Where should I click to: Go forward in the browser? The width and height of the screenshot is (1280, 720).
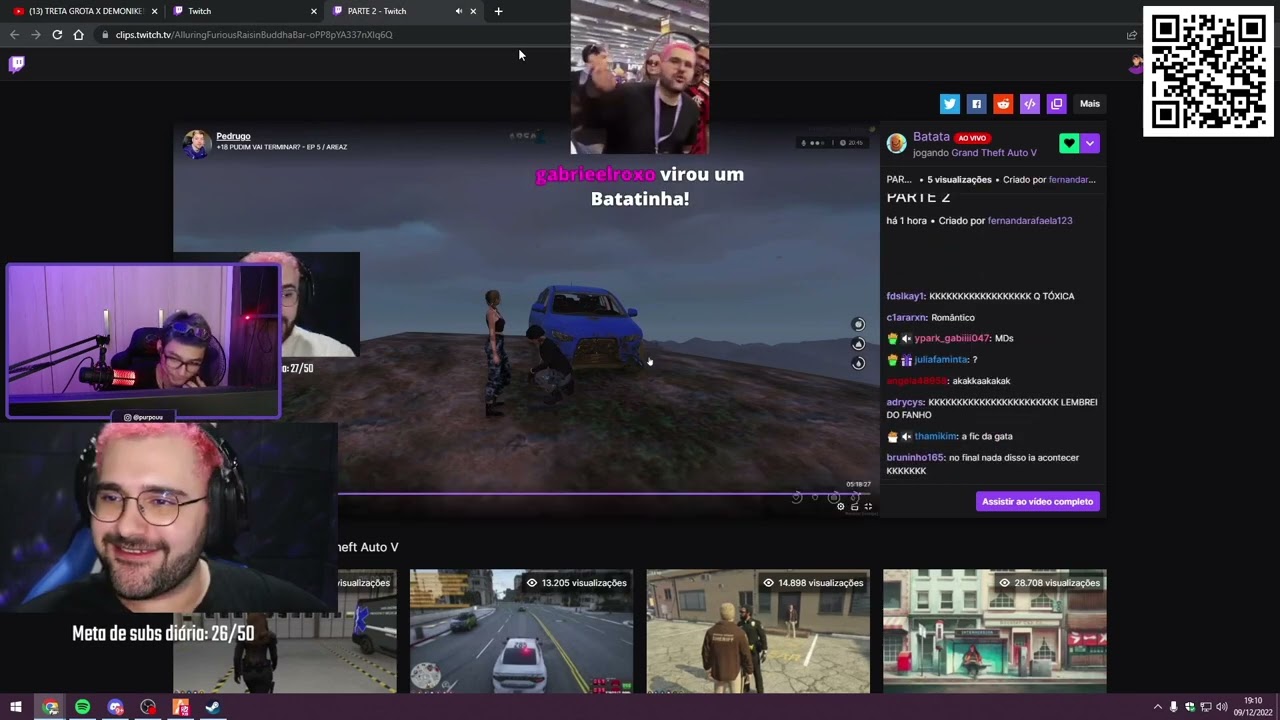pyautogui.click(x=36, y=35)
